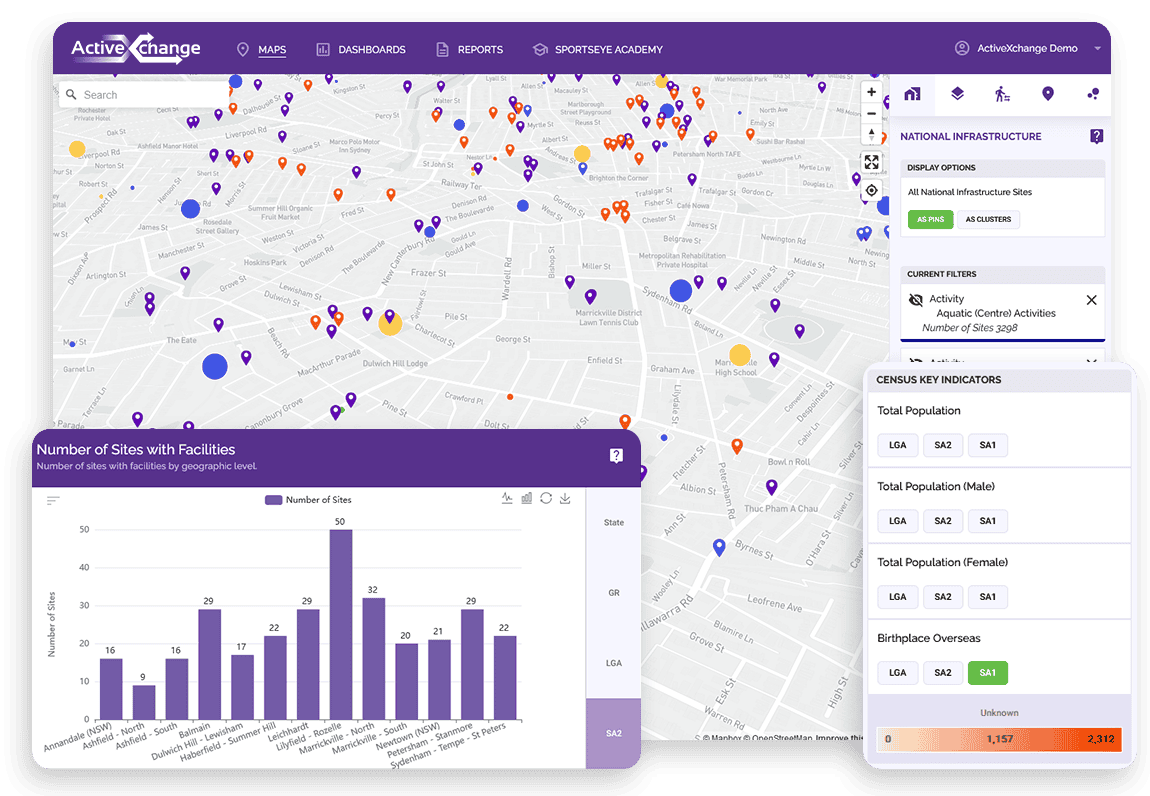Screen dimensions: 1150x796
Task: Open the chart menu hamburger icon
Action: tap(53, 500)
